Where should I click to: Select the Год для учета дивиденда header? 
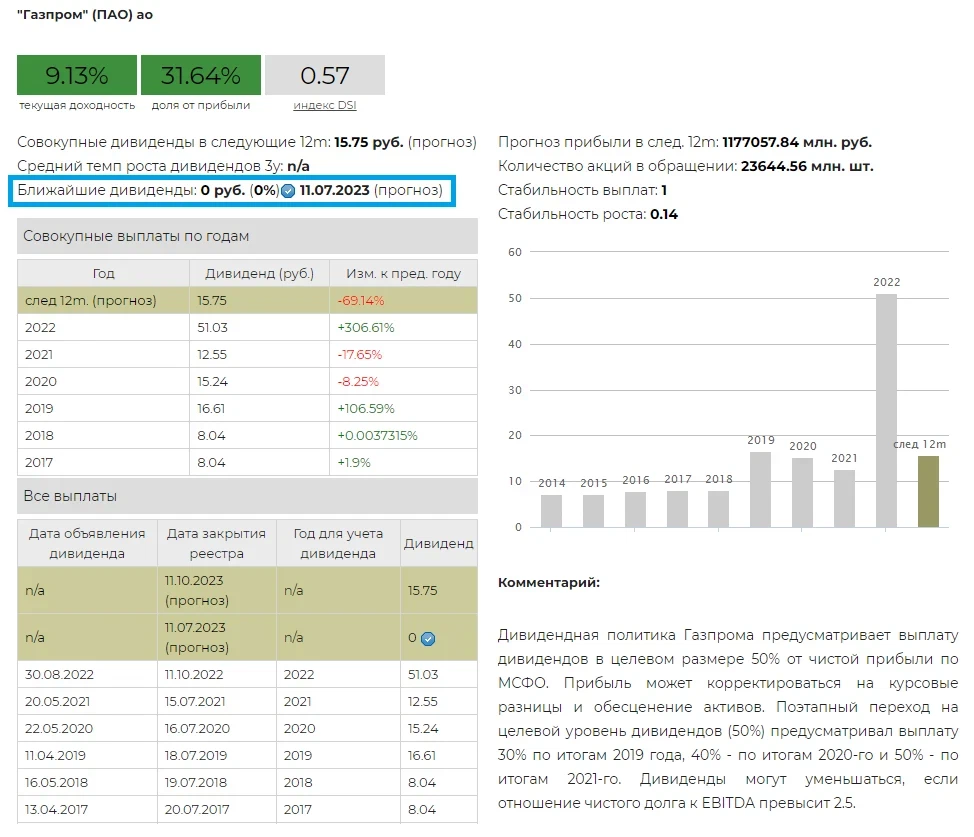coord(338,543)
